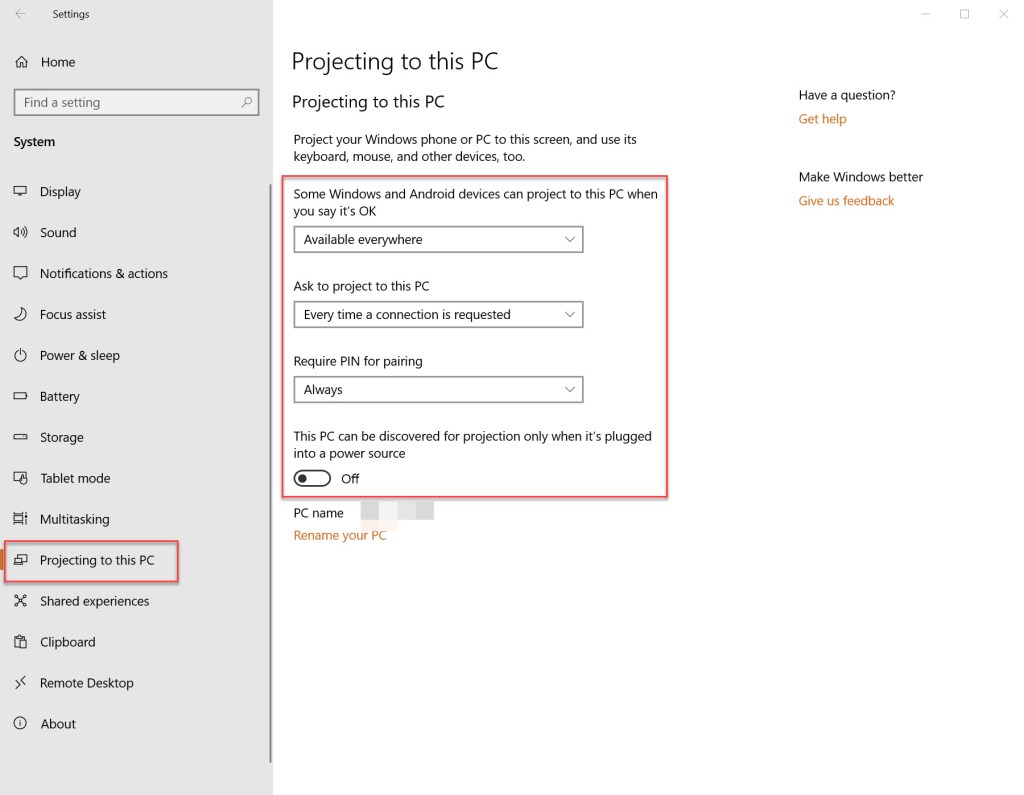Screen dimensions: 1024x795
Task: Open the Require PIN 'Always' dropdown
Action: [x=438, y=390]
